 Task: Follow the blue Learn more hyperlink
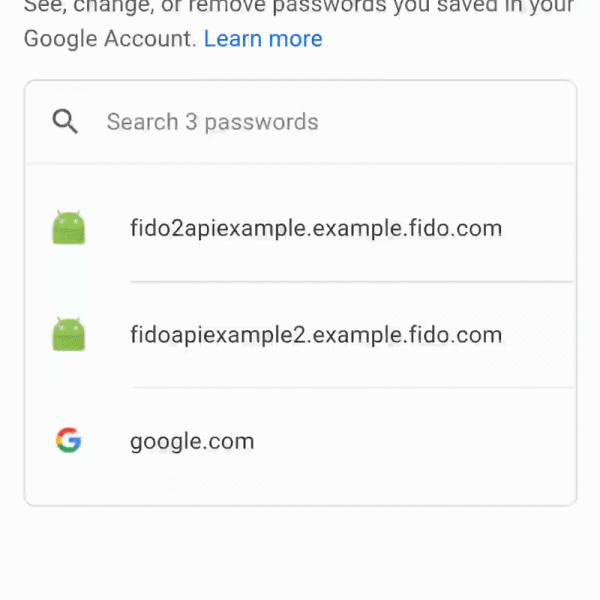tap(263, 40)
